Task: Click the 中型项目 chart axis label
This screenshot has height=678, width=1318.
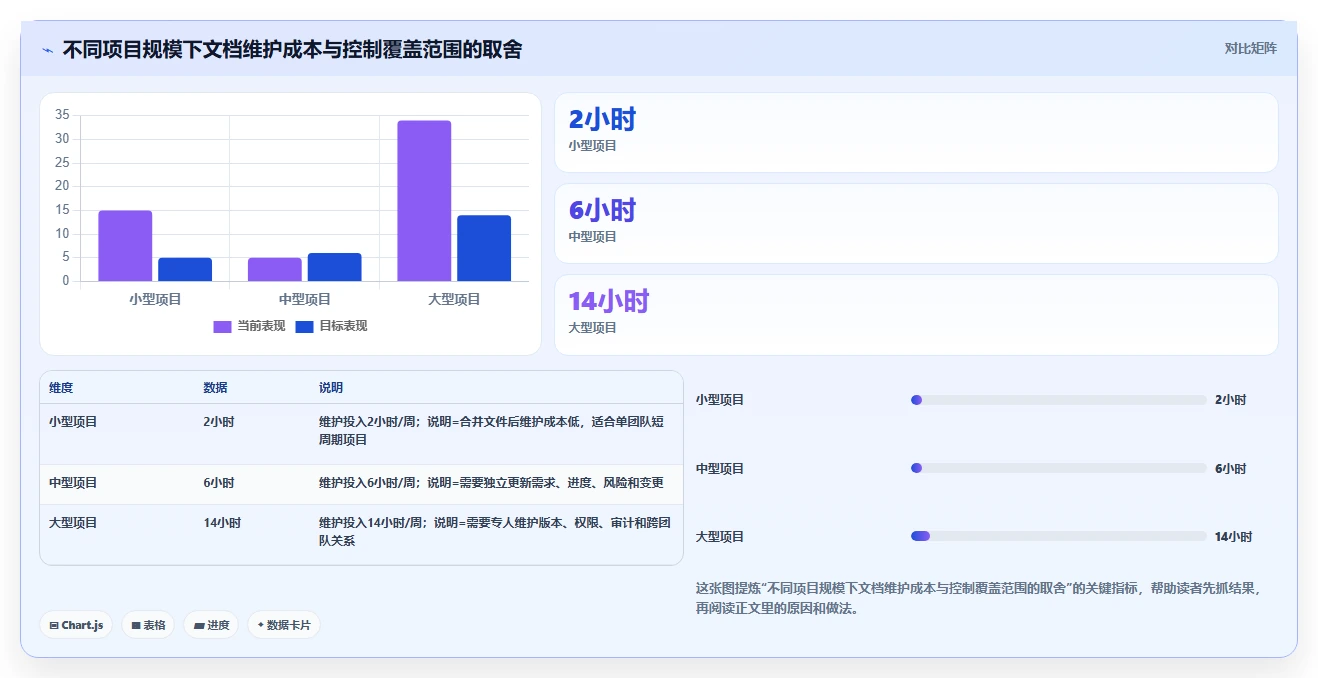Action: tap(305, 299)
